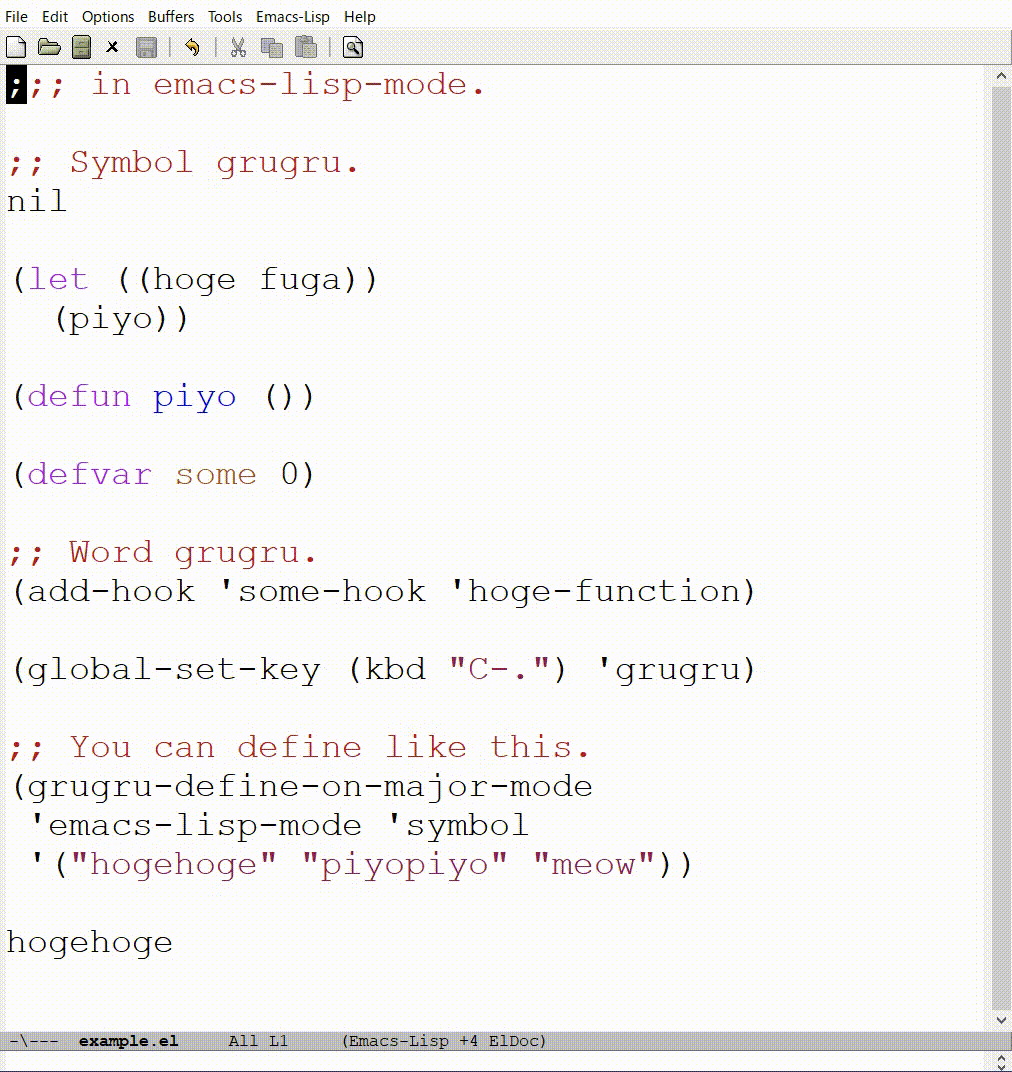The width and height of the screenshot is (1012, 1072).
Task: Open the directory browser (Dired) toolbar icon
Action: click(x=81, y=47)
